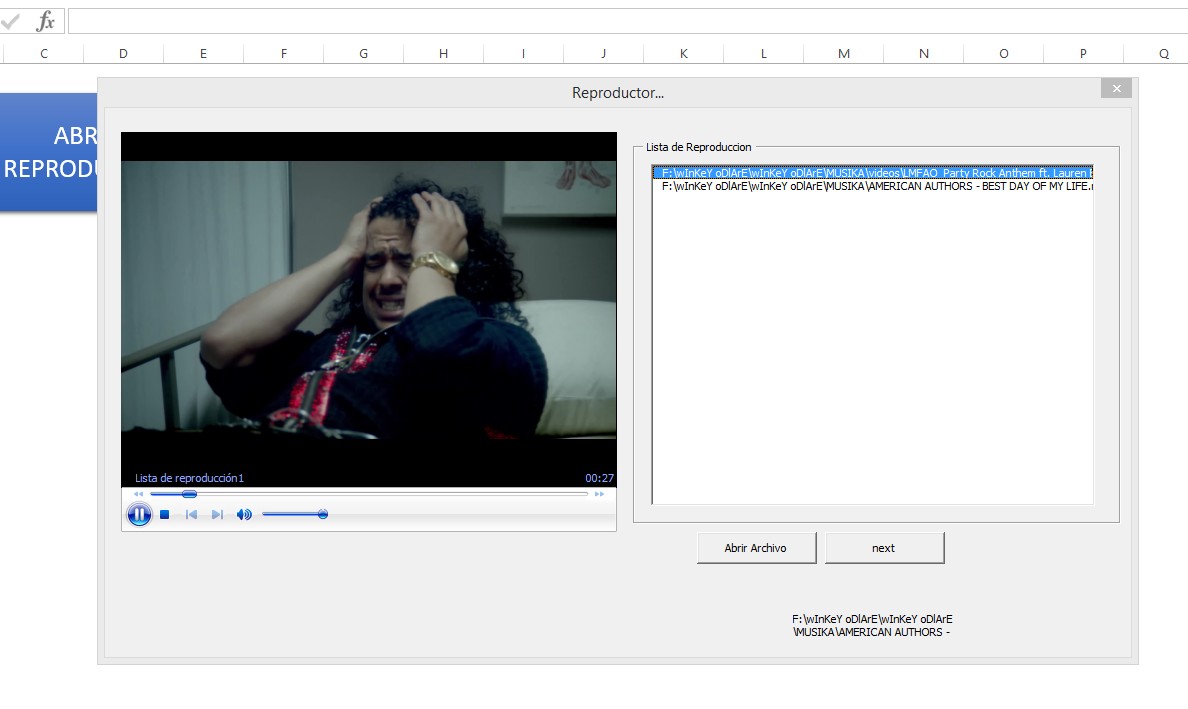
Task: Click the fx insert function icon
Action: pyautogui.click(x=45, y=21)
